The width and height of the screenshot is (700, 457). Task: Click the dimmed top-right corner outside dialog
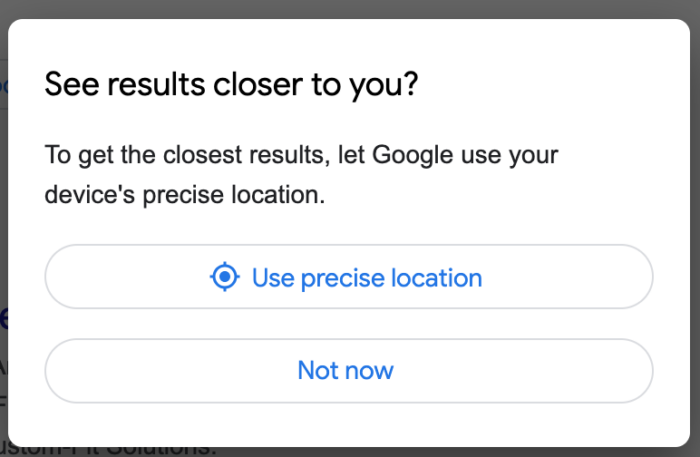coord(694,6)
